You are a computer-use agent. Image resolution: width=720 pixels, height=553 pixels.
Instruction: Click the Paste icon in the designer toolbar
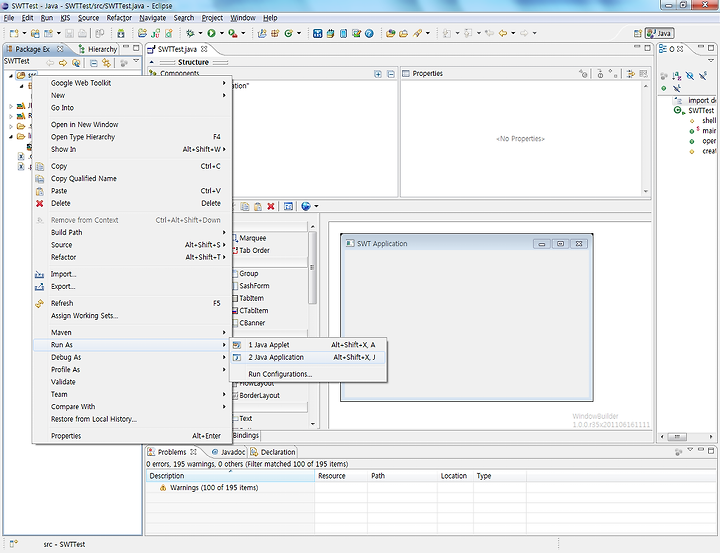[258, 206]
